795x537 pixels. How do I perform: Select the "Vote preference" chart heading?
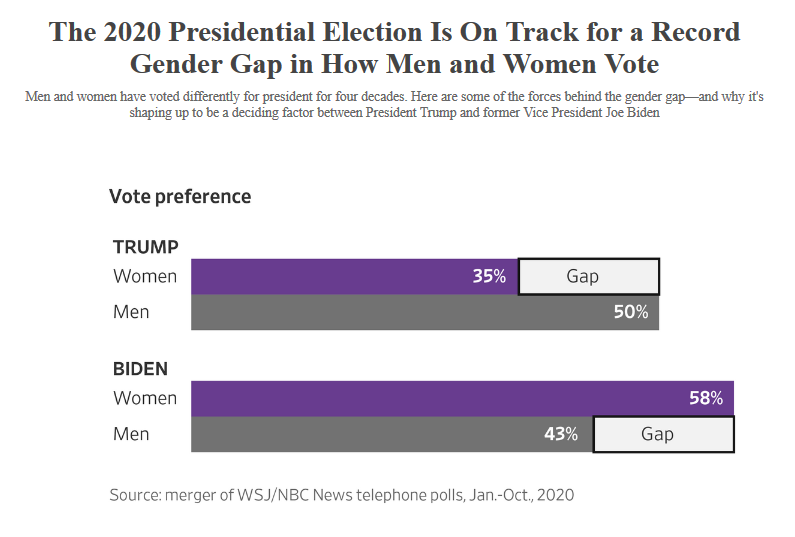click(180, 196)
